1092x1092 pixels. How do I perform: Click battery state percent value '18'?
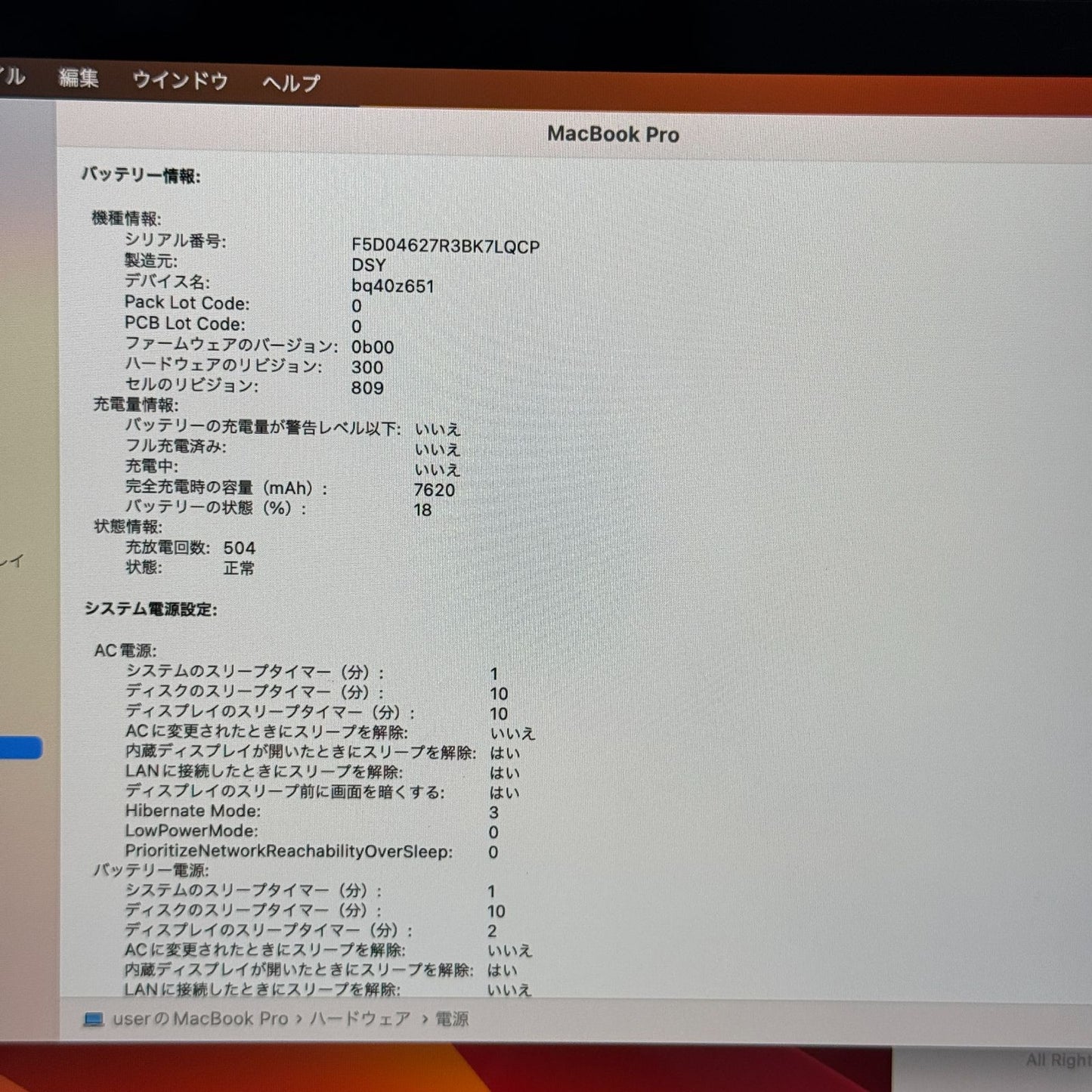click(x=422, y=510)
